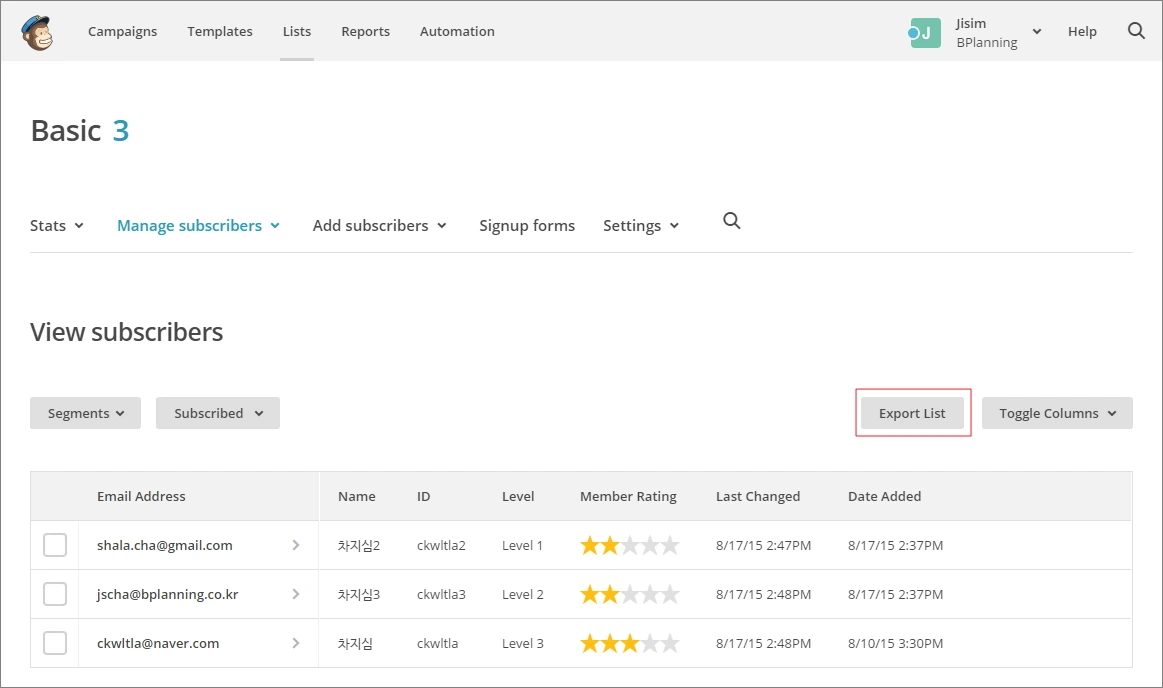This screenshot has height=688, width=1163.
Task: Open Signup forms
Action: pos(527,225)
